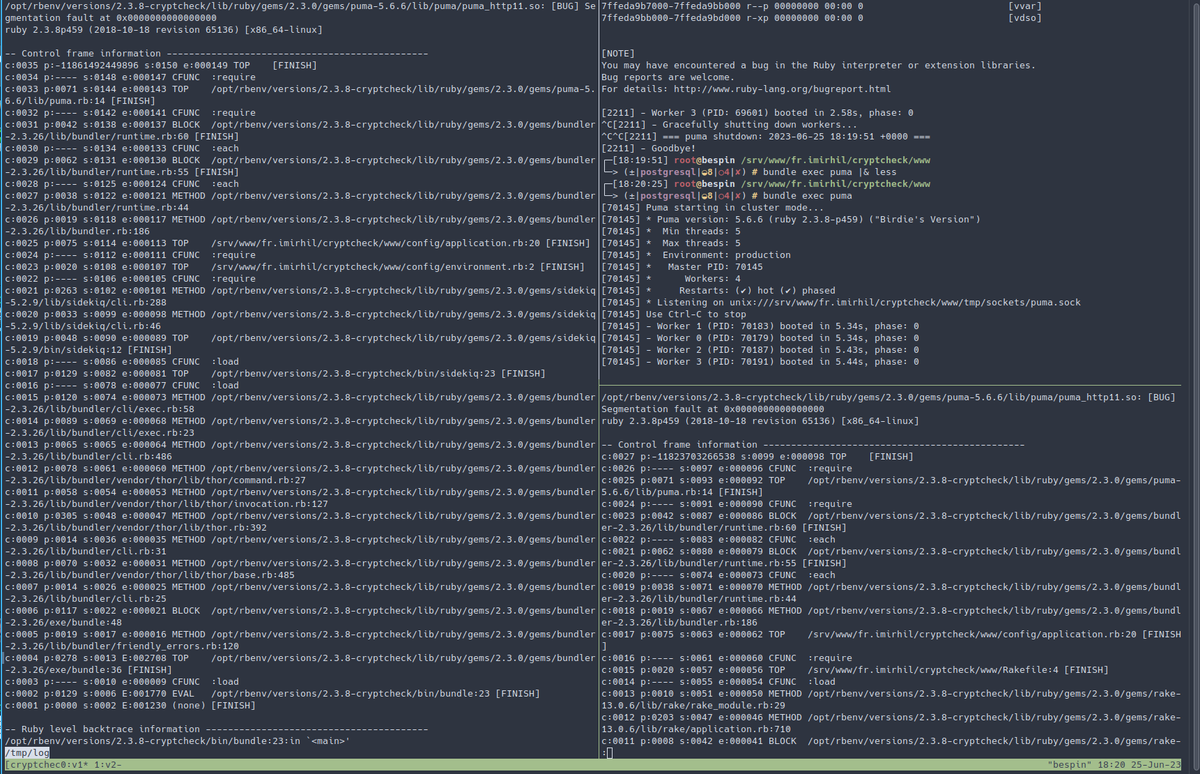Select "Worker 1 (PID: 70183)" line

[760, 326]
